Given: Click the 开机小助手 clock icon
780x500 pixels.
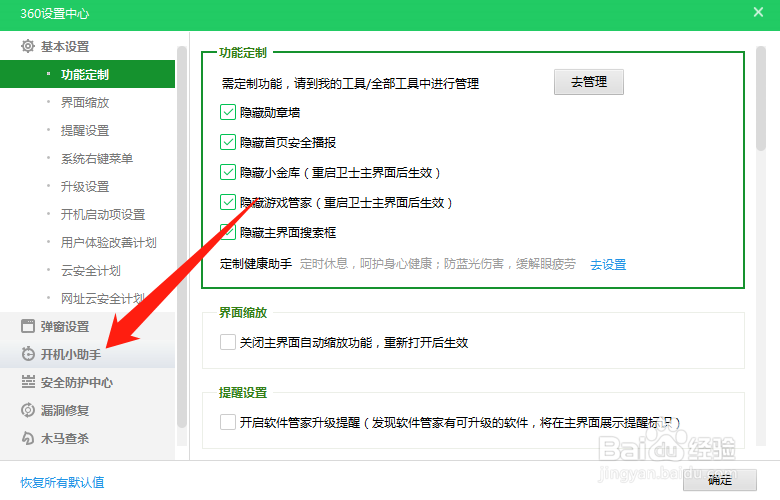Looking at the screenshot, I should (28, 354).
